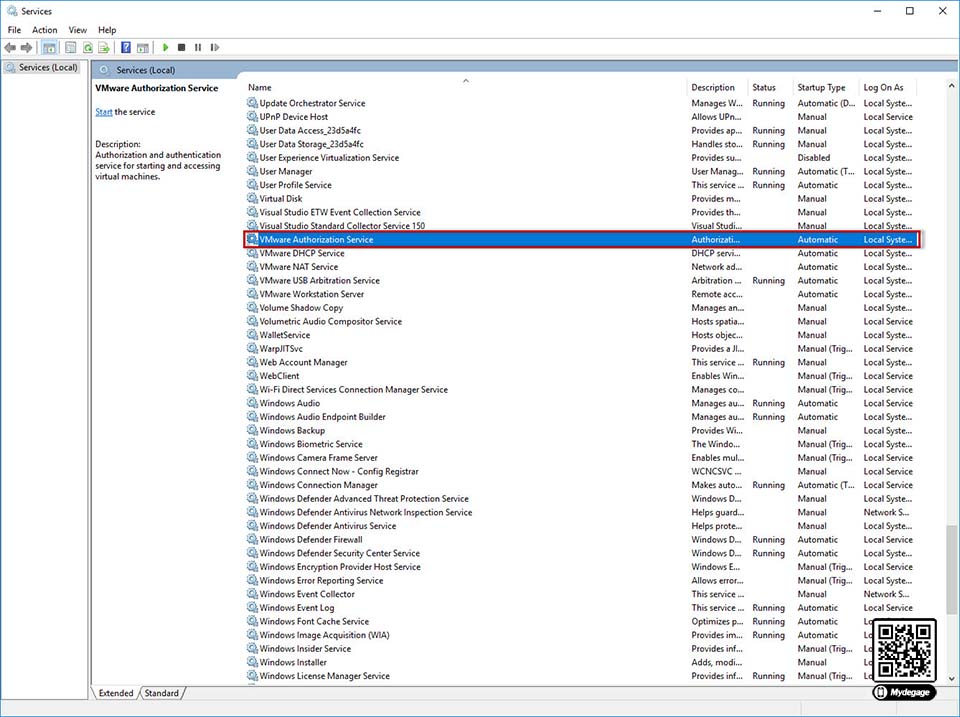Toggle the Show/Hide Console Tree toolbar icon
Image resolution: width=960 pixels, height=717 pixels.
[x=50, y=47]
